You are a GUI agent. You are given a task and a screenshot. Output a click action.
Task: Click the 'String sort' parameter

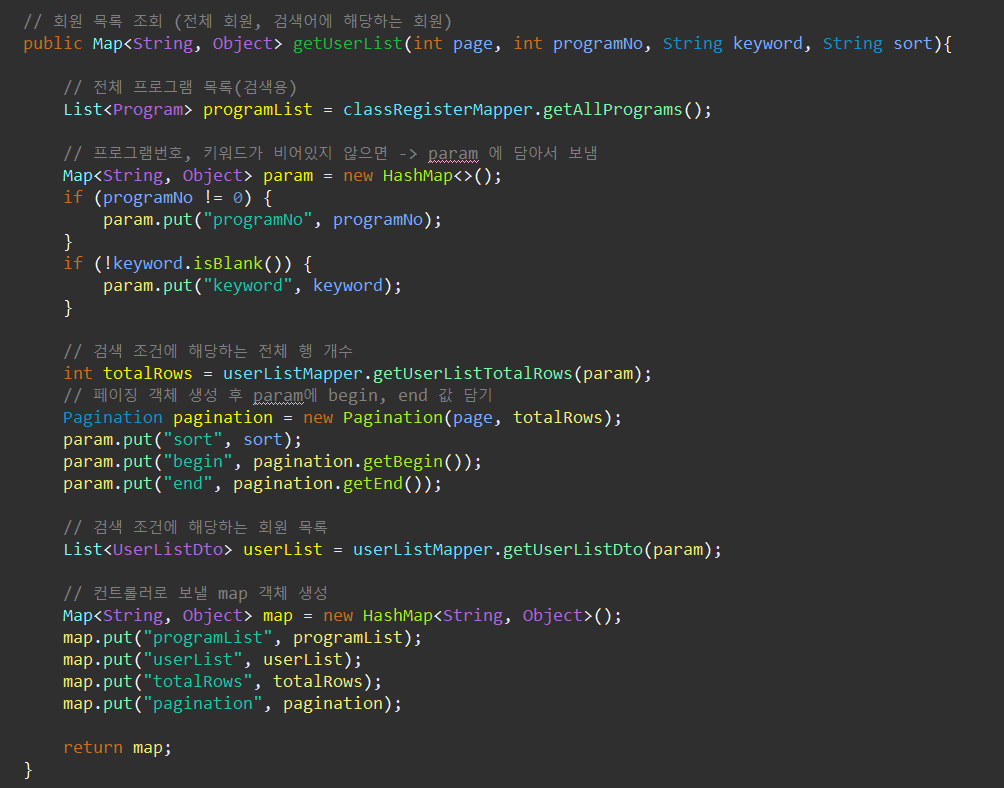click(x=877, y=44)
